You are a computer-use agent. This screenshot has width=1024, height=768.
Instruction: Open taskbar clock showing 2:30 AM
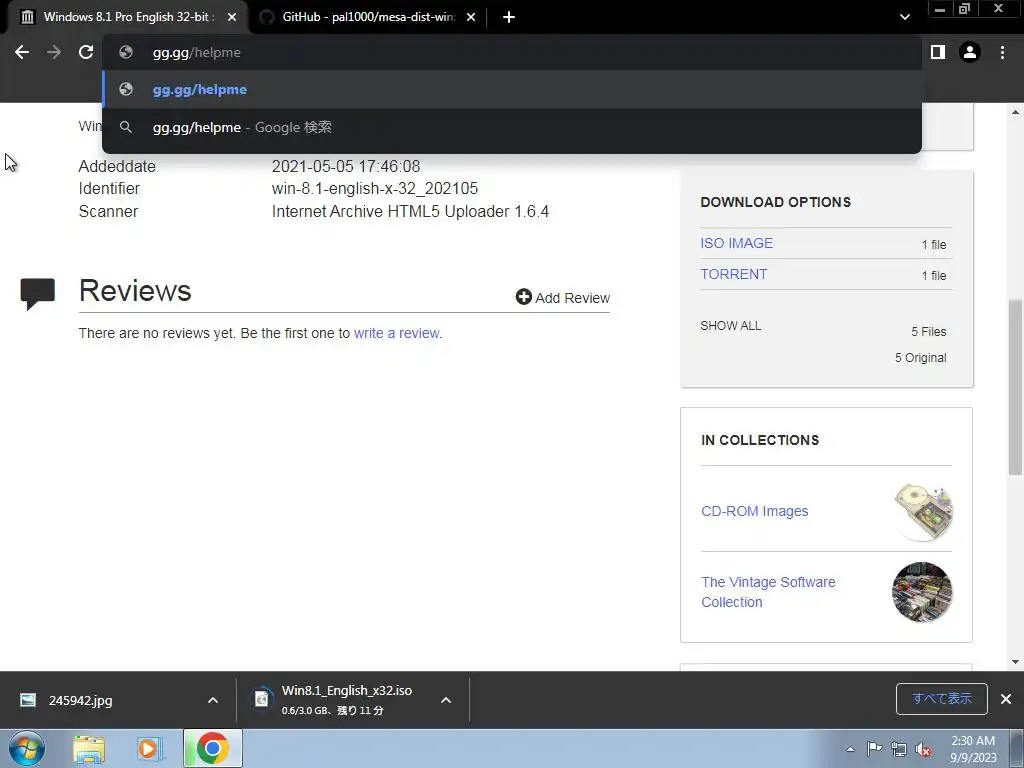coord(973,749)
